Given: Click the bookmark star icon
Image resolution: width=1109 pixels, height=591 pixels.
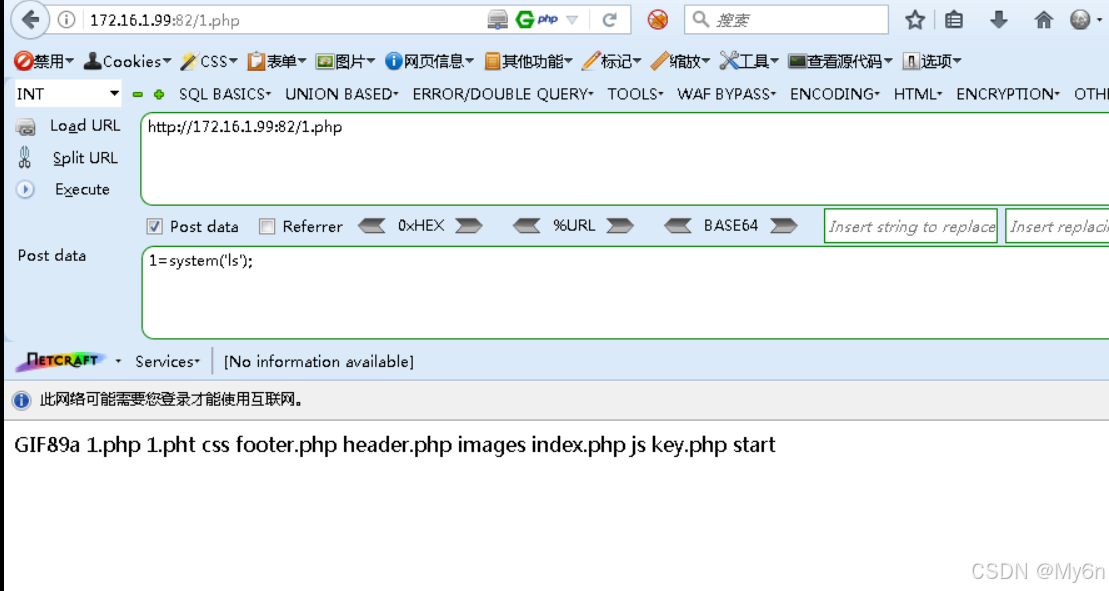Looking at the screenshot, I should [915, 20].
